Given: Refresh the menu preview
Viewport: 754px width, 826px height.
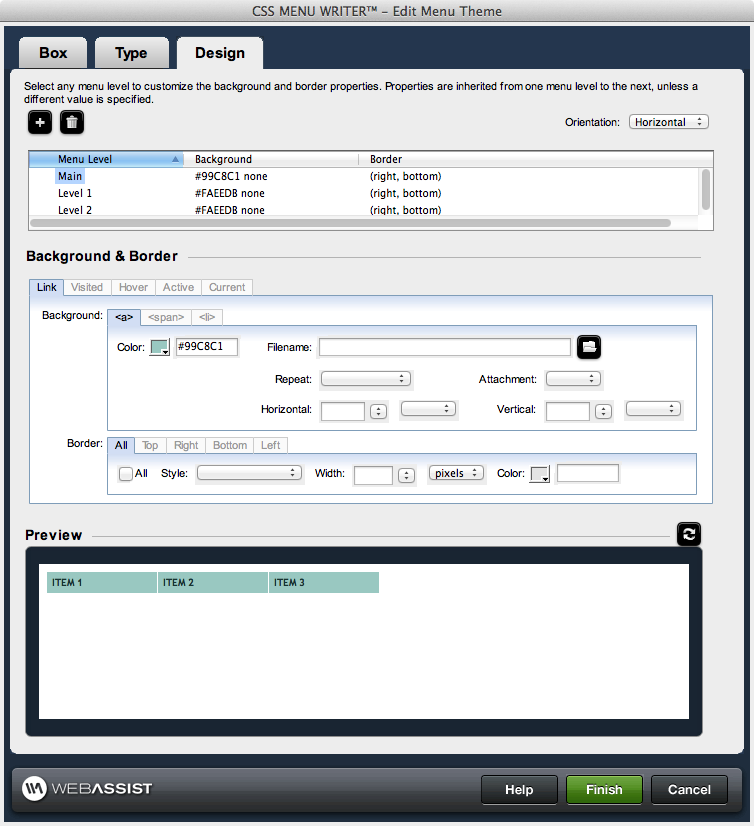Looking at the screenshot, I should (689, 534).
